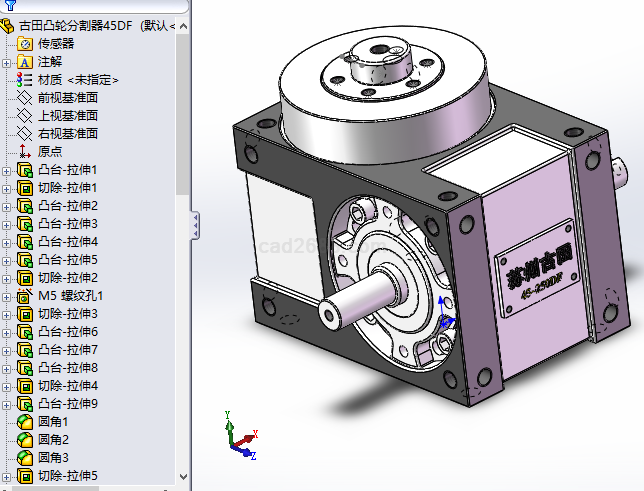Click the 上视基准面 plane icon

point(25,115)
